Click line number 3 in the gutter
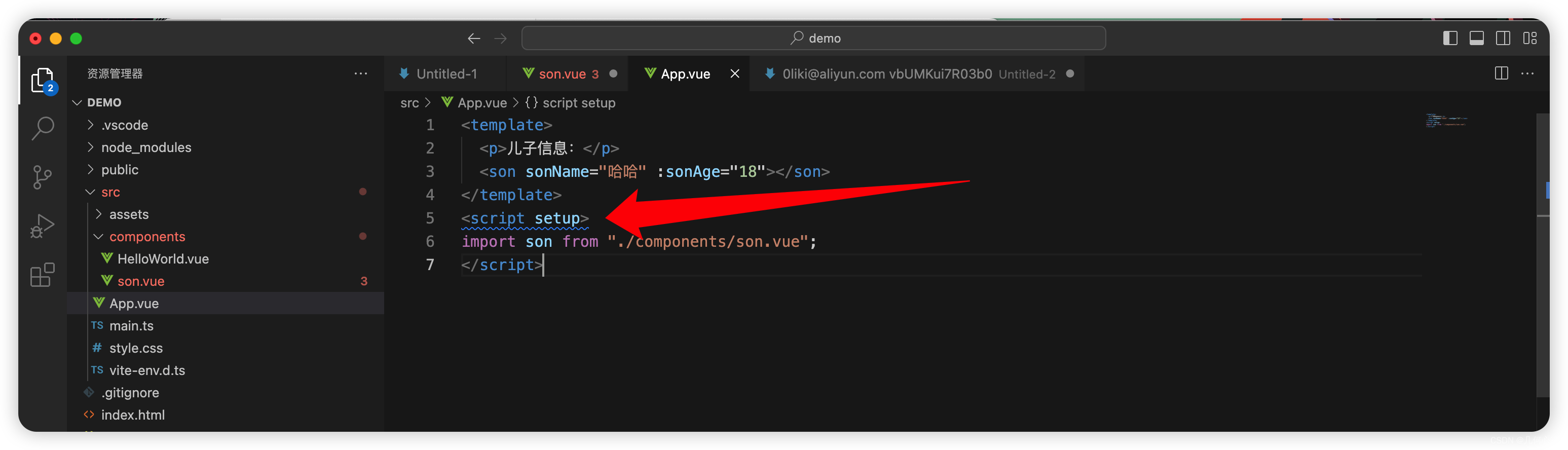This screenshot has height=450, width=1568. (x=430, y=172)
